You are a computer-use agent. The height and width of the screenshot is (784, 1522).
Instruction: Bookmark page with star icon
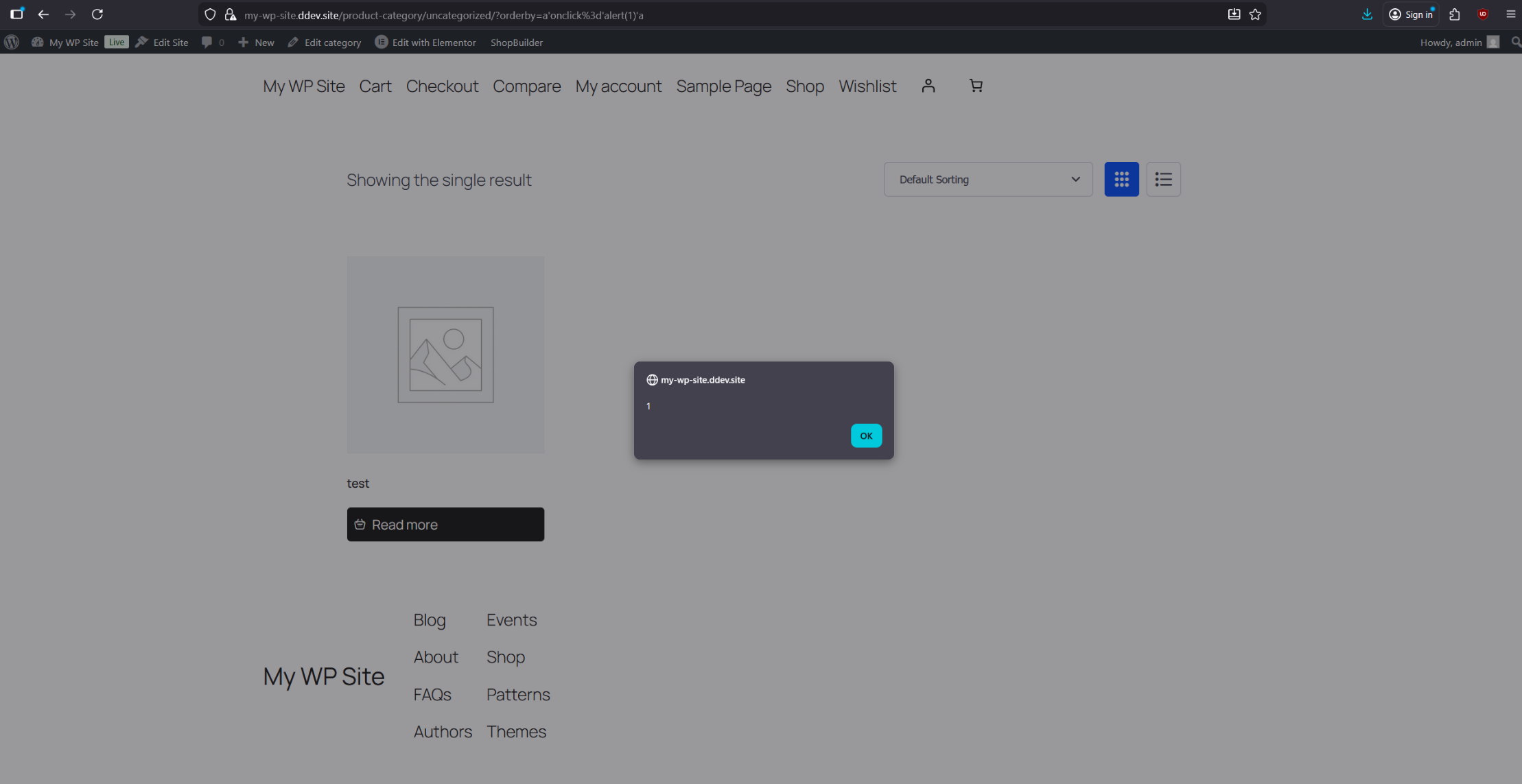(x=1255, y=14)
